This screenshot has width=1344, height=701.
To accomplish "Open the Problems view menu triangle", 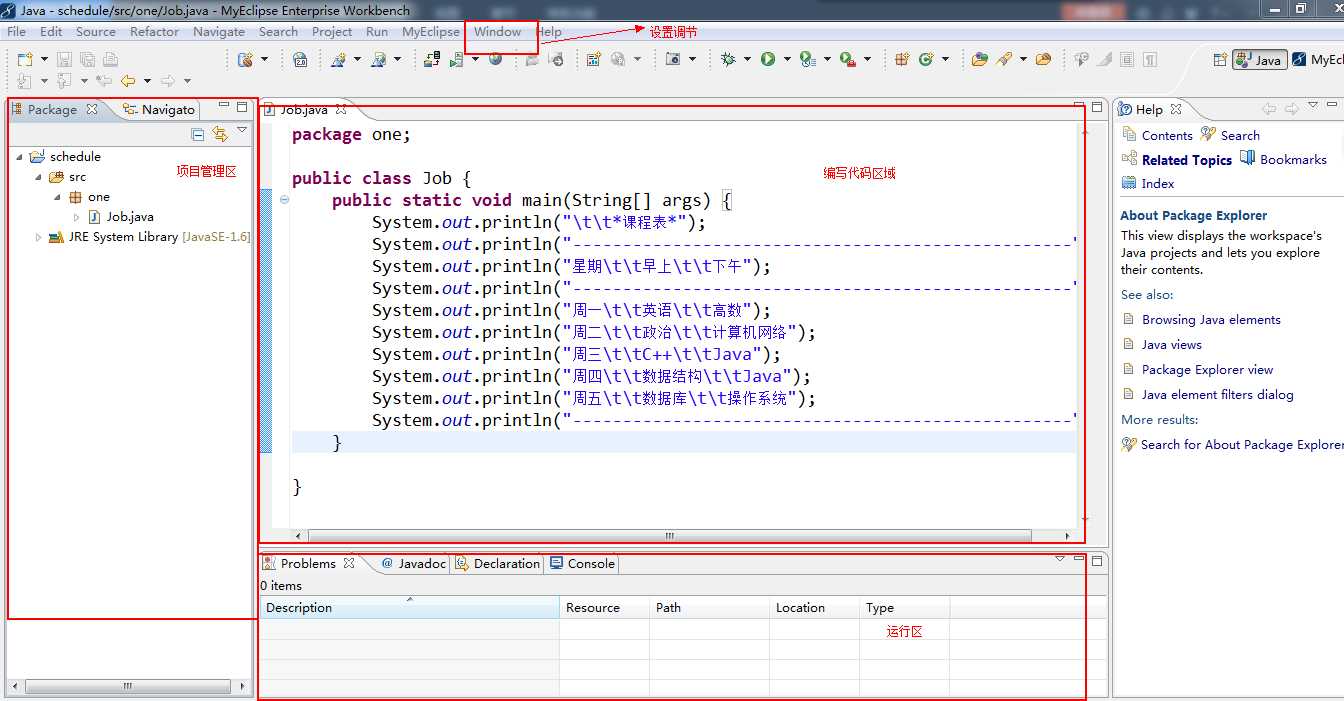I will pyautogui.click(x=1060, y=558).
